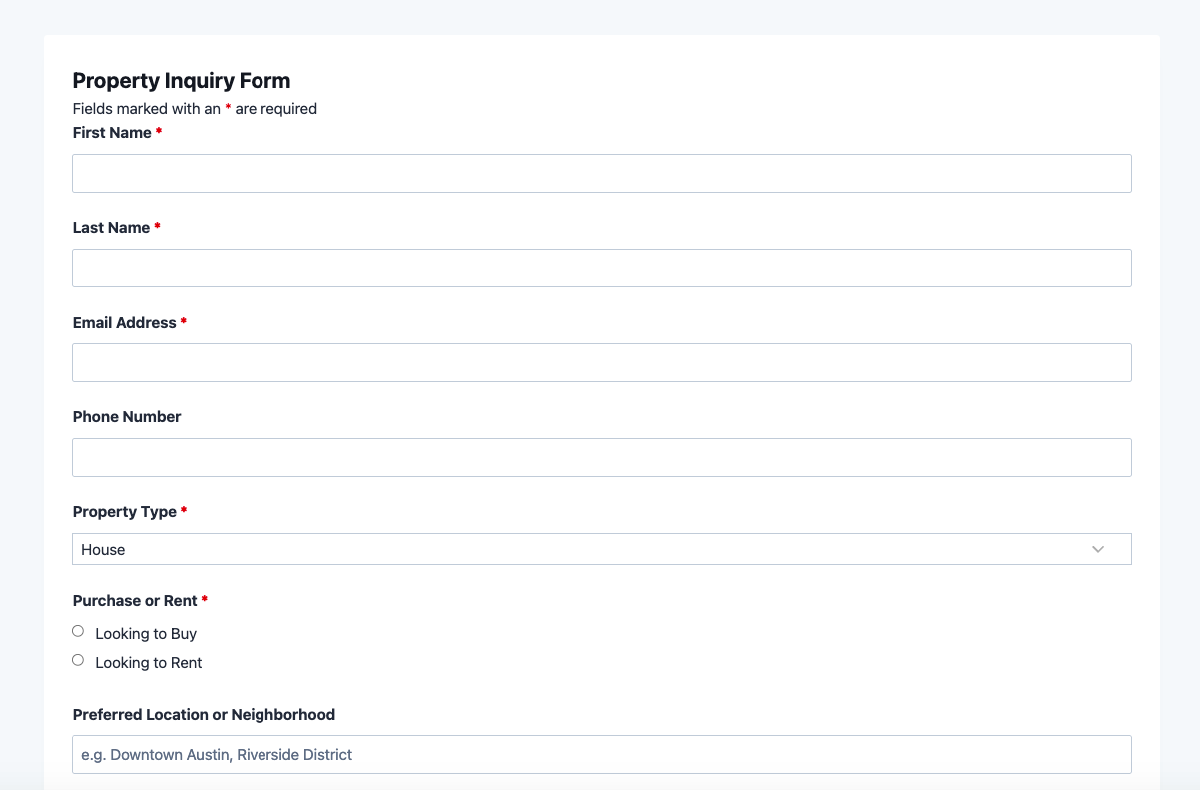Click the Preferred Location or Neighborhood field

point(601,754)
